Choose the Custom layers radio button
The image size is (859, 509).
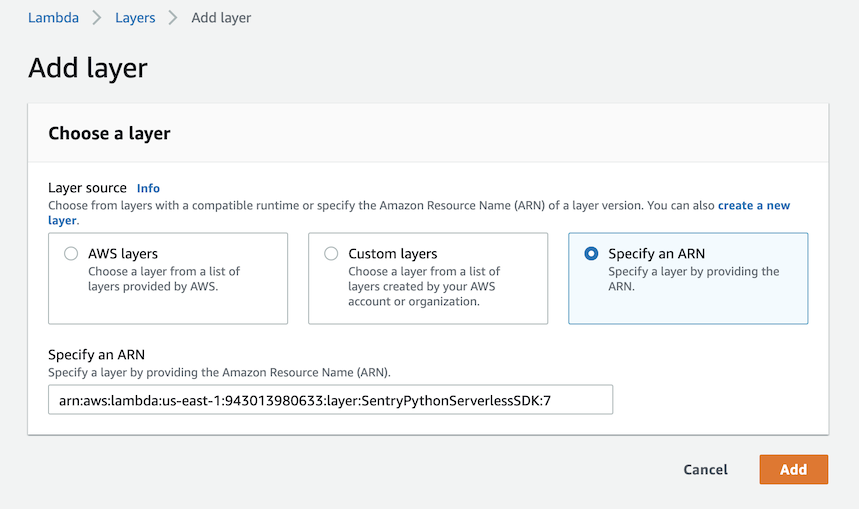tap(331, 254)
